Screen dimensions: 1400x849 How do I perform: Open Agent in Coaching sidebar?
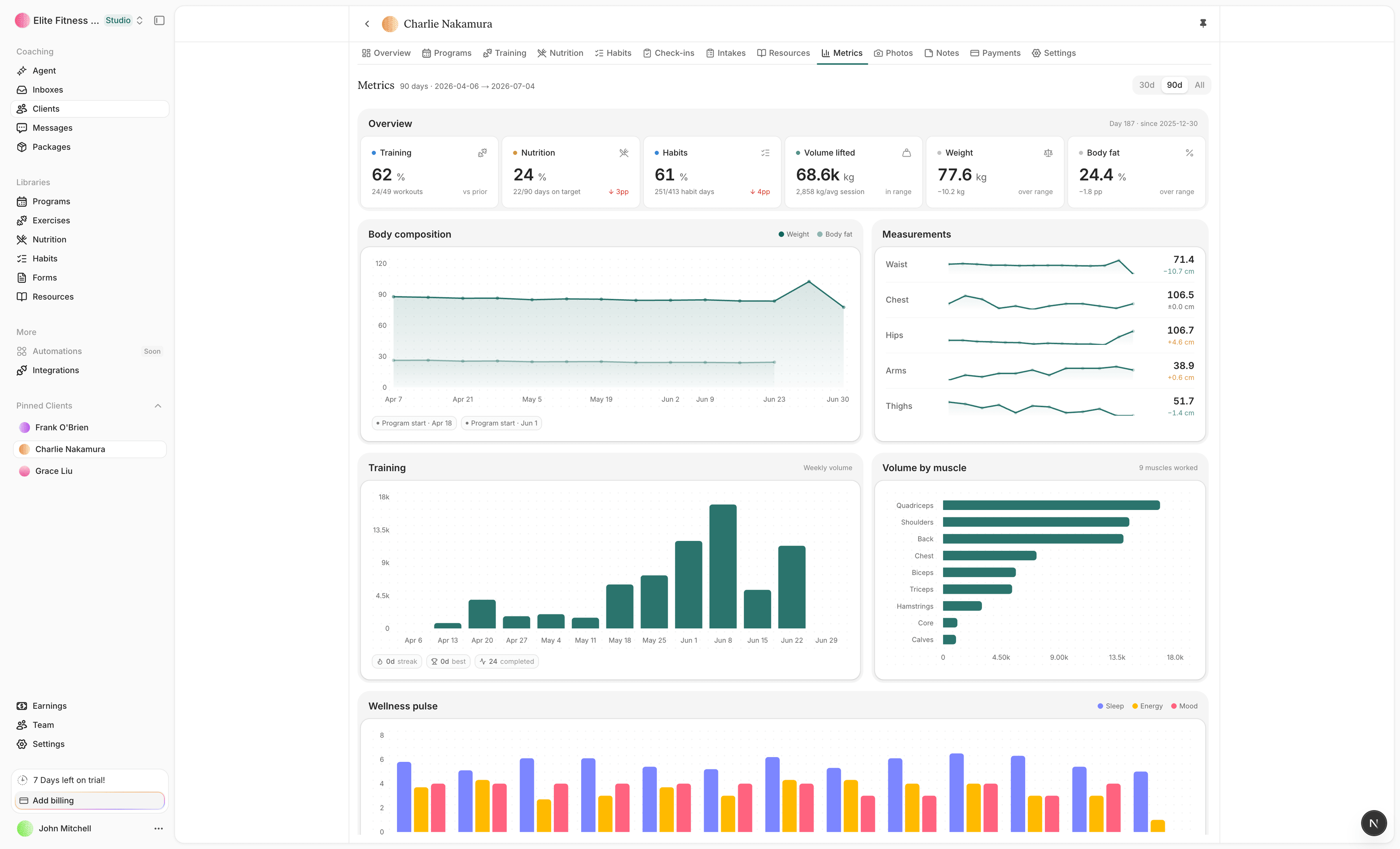point(90,70)
